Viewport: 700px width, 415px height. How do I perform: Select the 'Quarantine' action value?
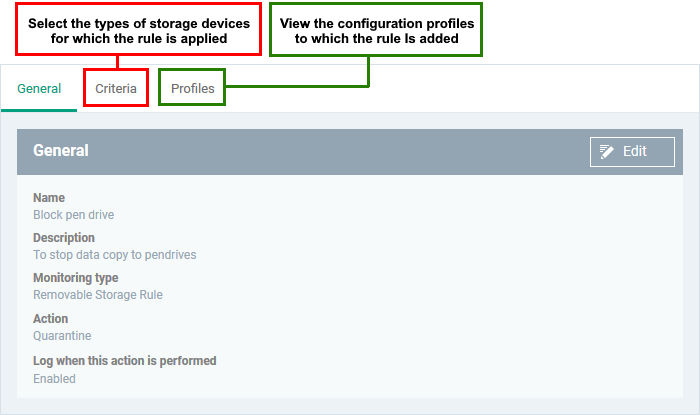(62, 336)
